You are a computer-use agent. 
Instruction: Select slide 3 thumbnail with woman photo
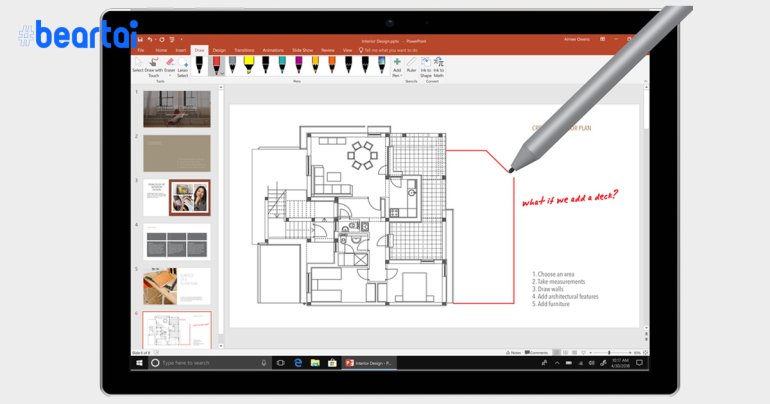[177, 197]
